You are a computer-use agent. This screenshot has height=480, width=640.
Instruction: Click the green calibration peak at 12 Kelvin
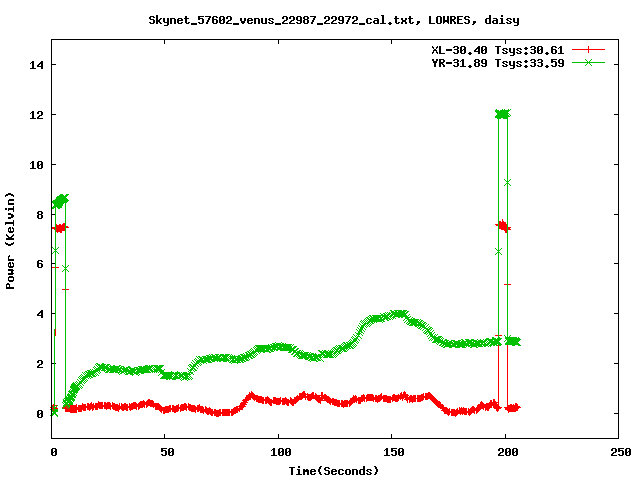click(503, 114)
